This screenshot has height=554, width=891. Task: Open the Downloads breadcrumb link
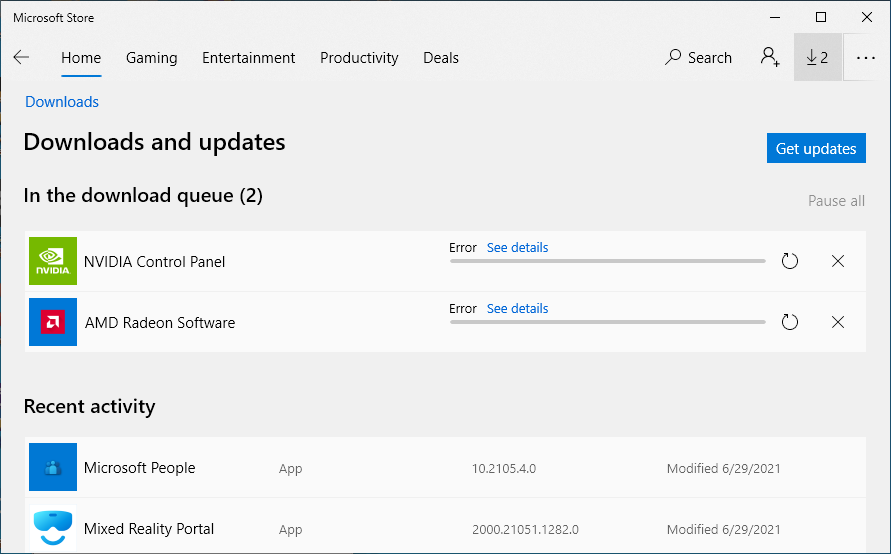point(62,102)
